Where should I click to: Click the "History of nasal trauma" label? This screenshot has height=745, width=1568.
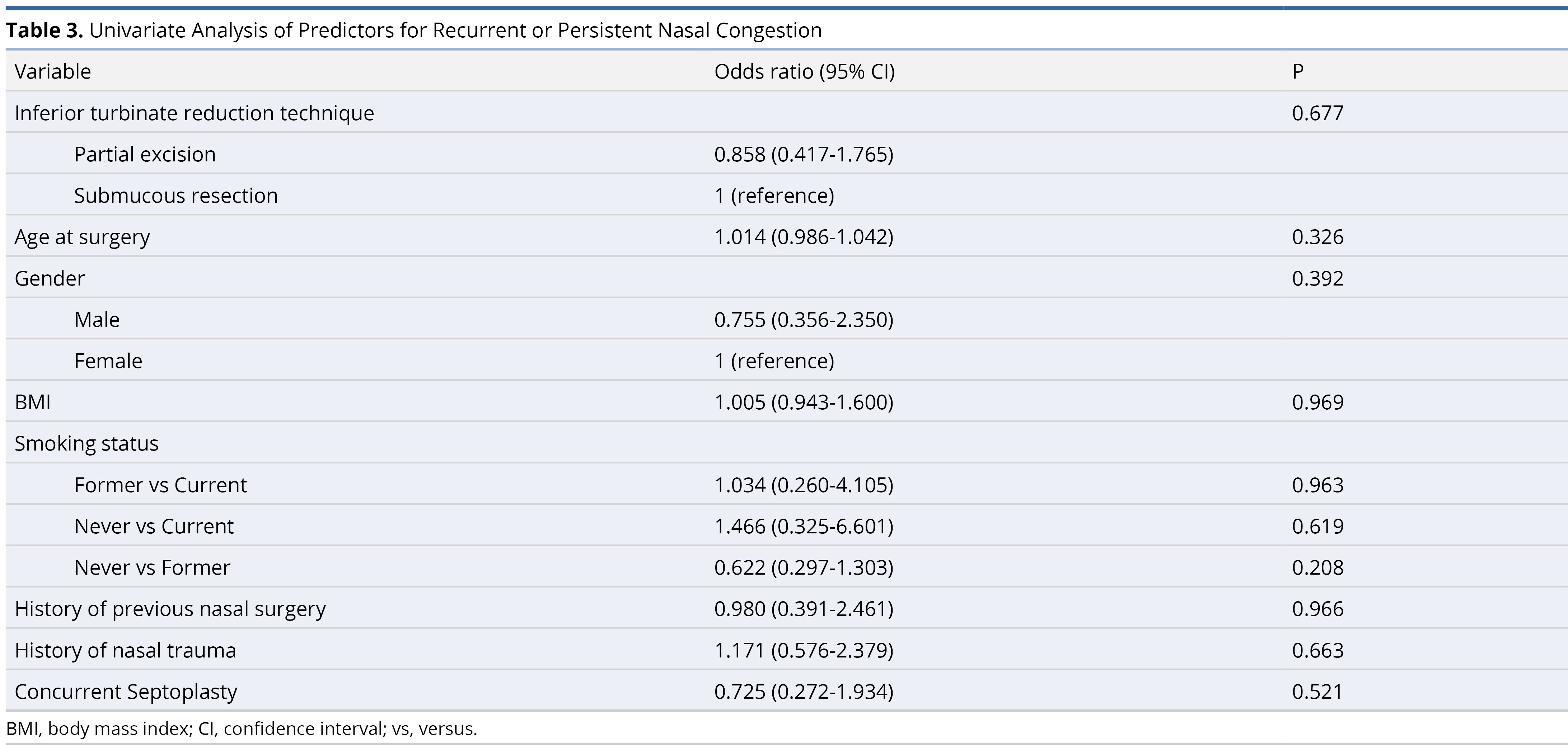tap(125, 651)
